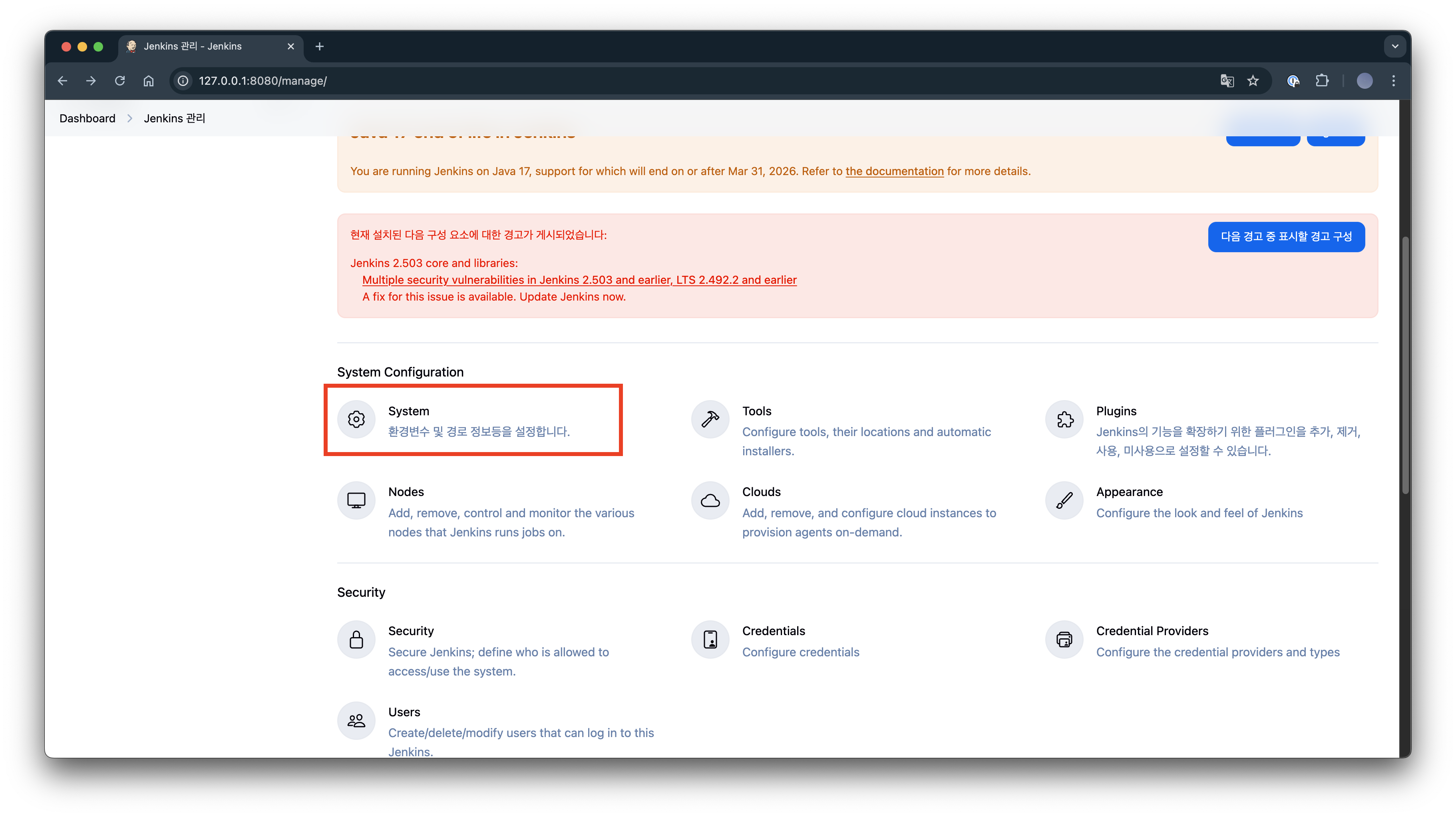This screenshot has width=1456, height=817.
Task: Click the Appearance paintbrush icon
Action: coord(1064,500)
